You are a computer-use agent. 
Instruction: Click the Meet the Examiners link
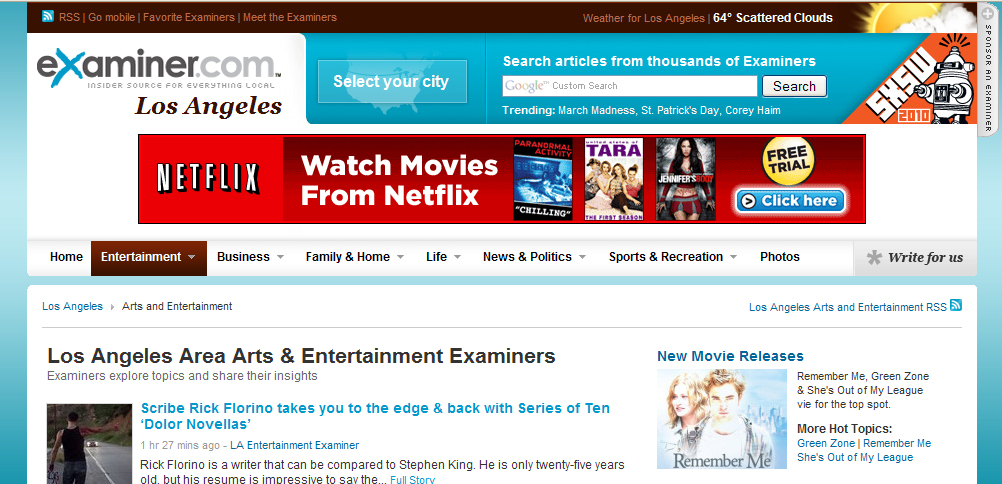click(x=290, y=17)
